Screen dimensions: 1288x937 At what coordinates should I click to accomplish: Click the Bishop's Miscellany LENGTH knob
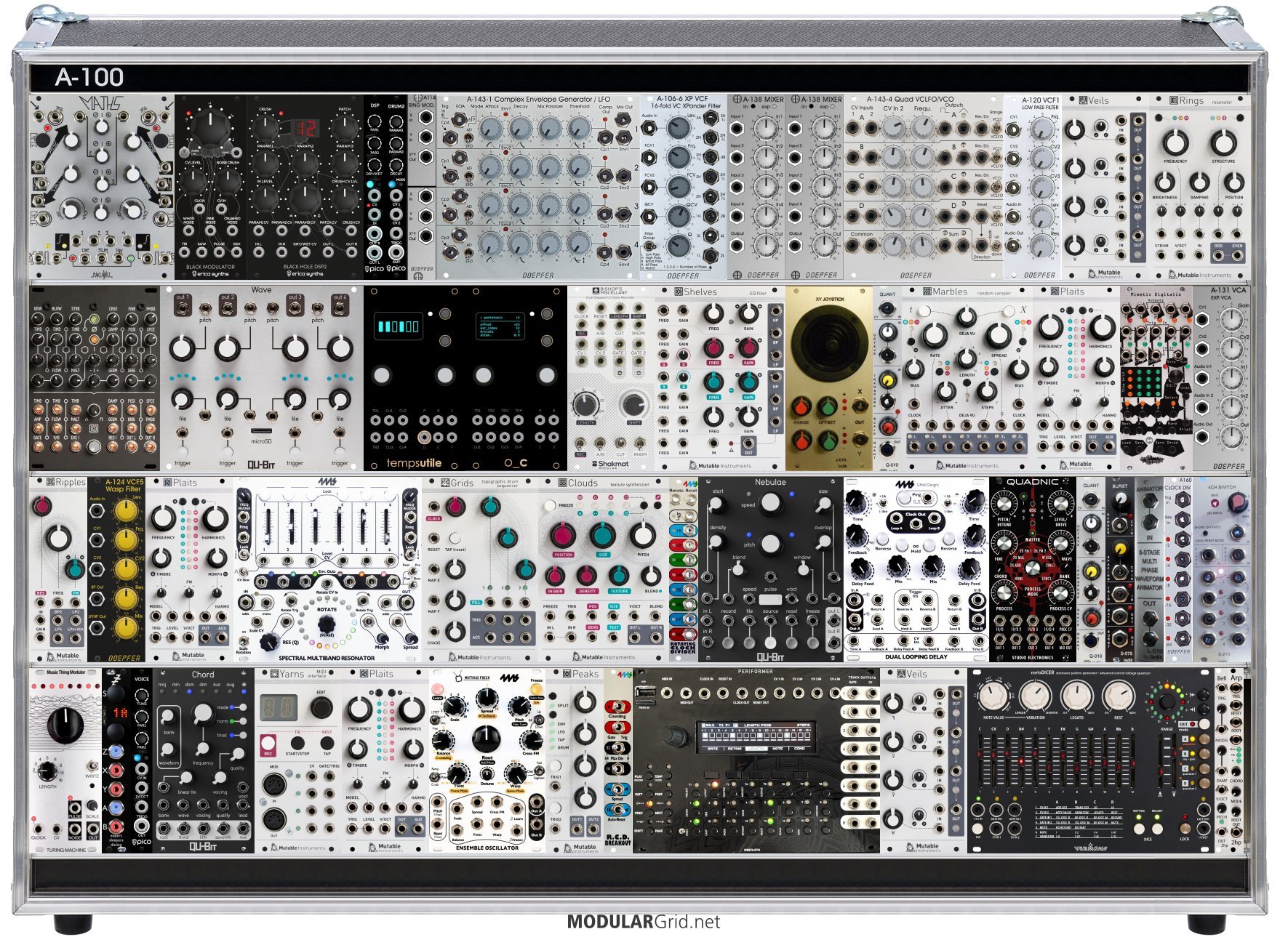(x=585, y=405)
